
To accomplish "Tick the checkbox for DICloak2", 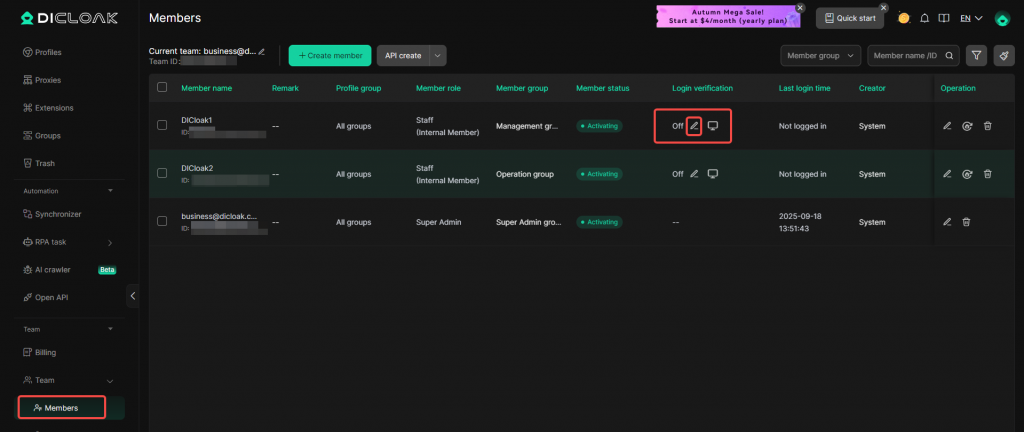I will [162, 174].
